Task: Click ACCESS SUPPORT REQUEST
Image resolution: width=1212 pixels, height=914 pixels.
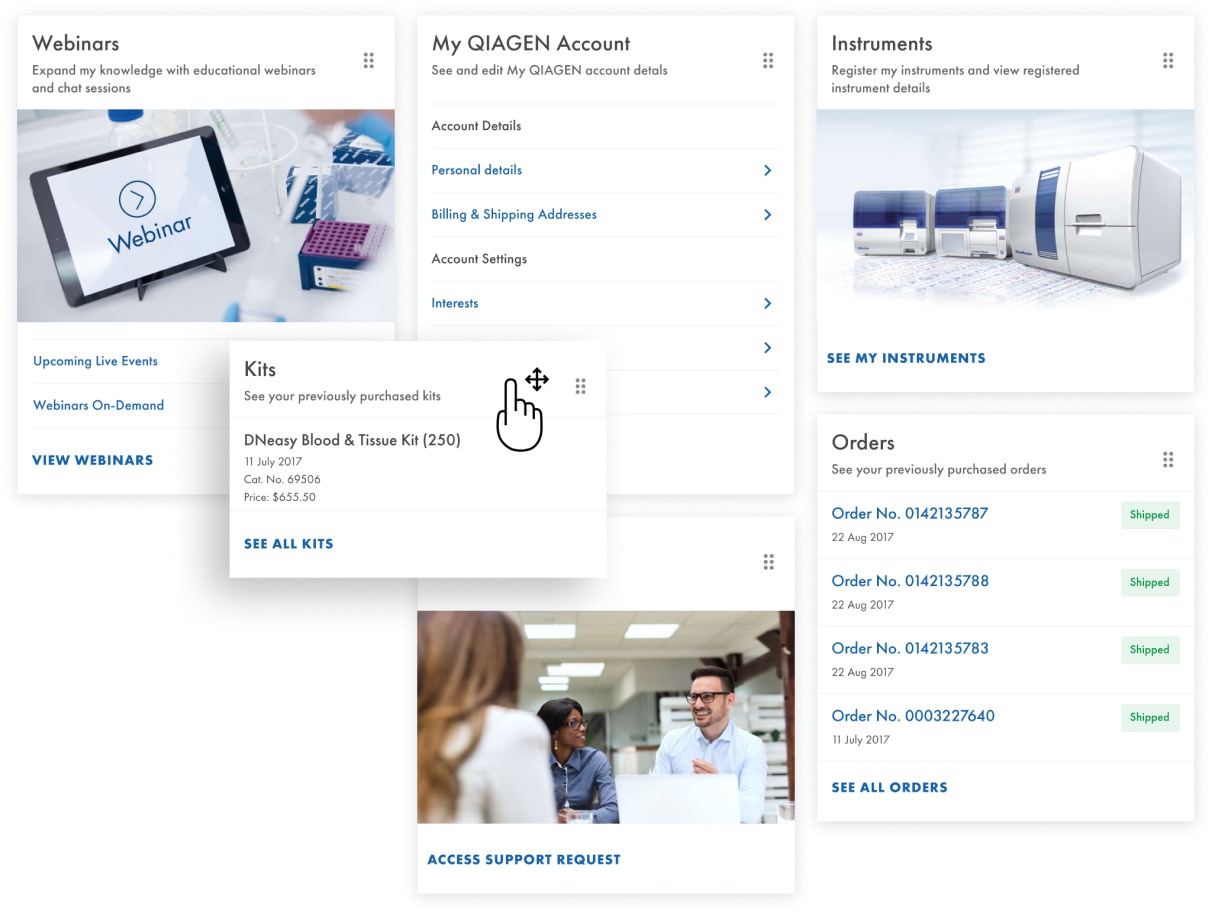Action: point(523,859)
